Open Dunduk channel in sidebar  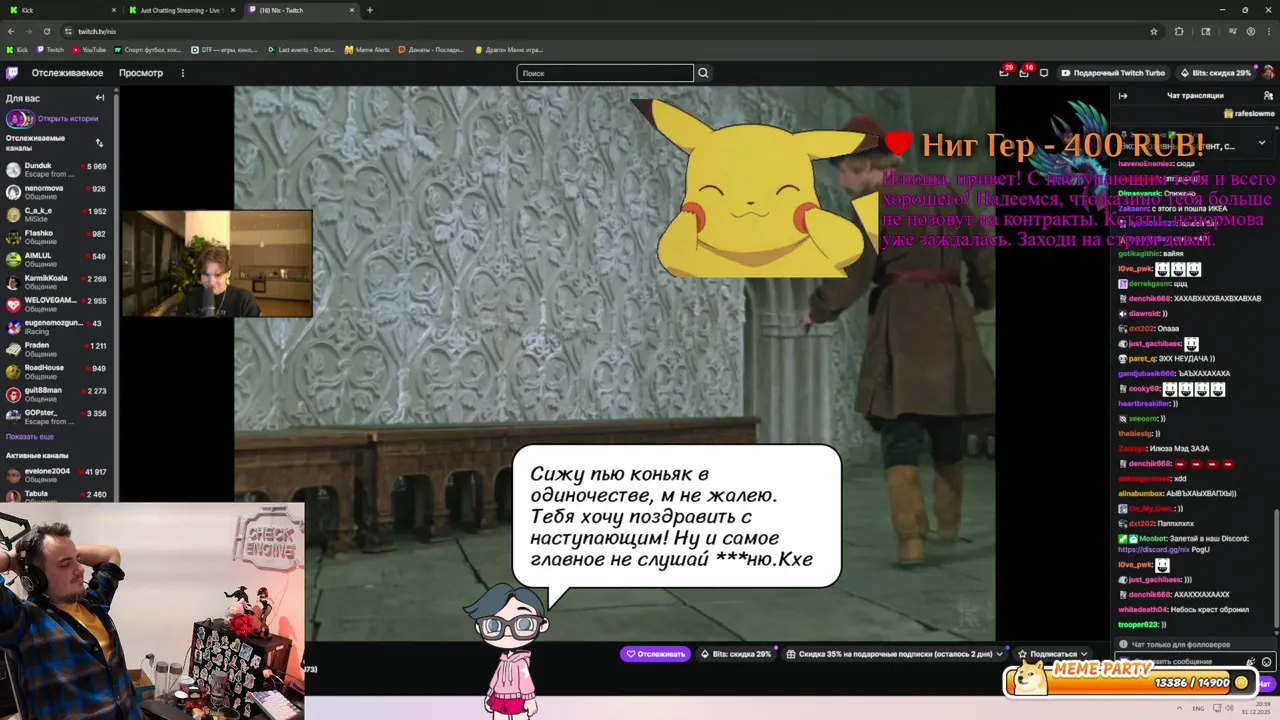point(59,170)
